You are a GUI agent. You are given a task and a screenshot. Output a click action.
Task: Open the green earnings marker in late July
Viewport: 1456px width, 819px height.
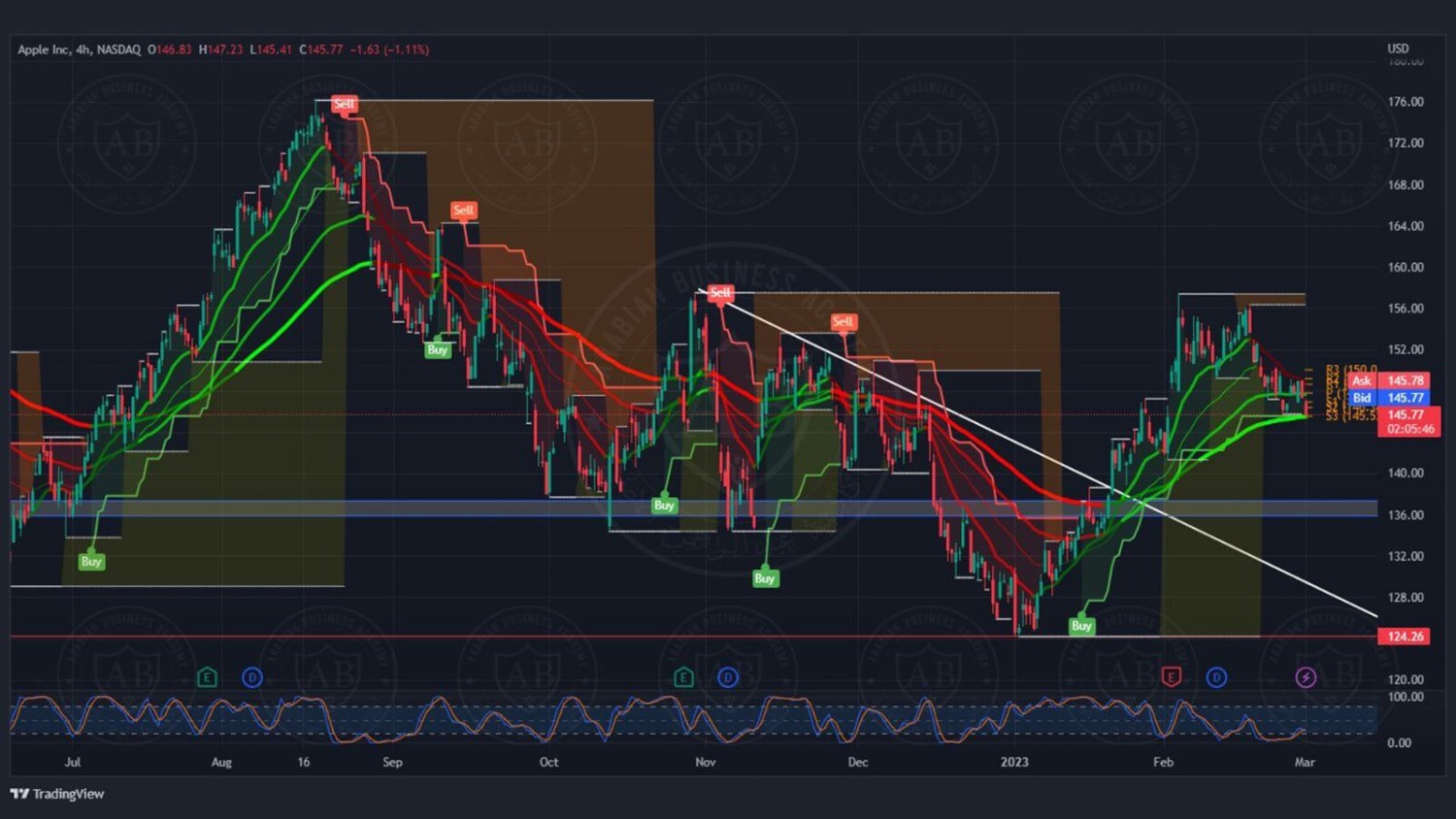[x=207, y=677]
